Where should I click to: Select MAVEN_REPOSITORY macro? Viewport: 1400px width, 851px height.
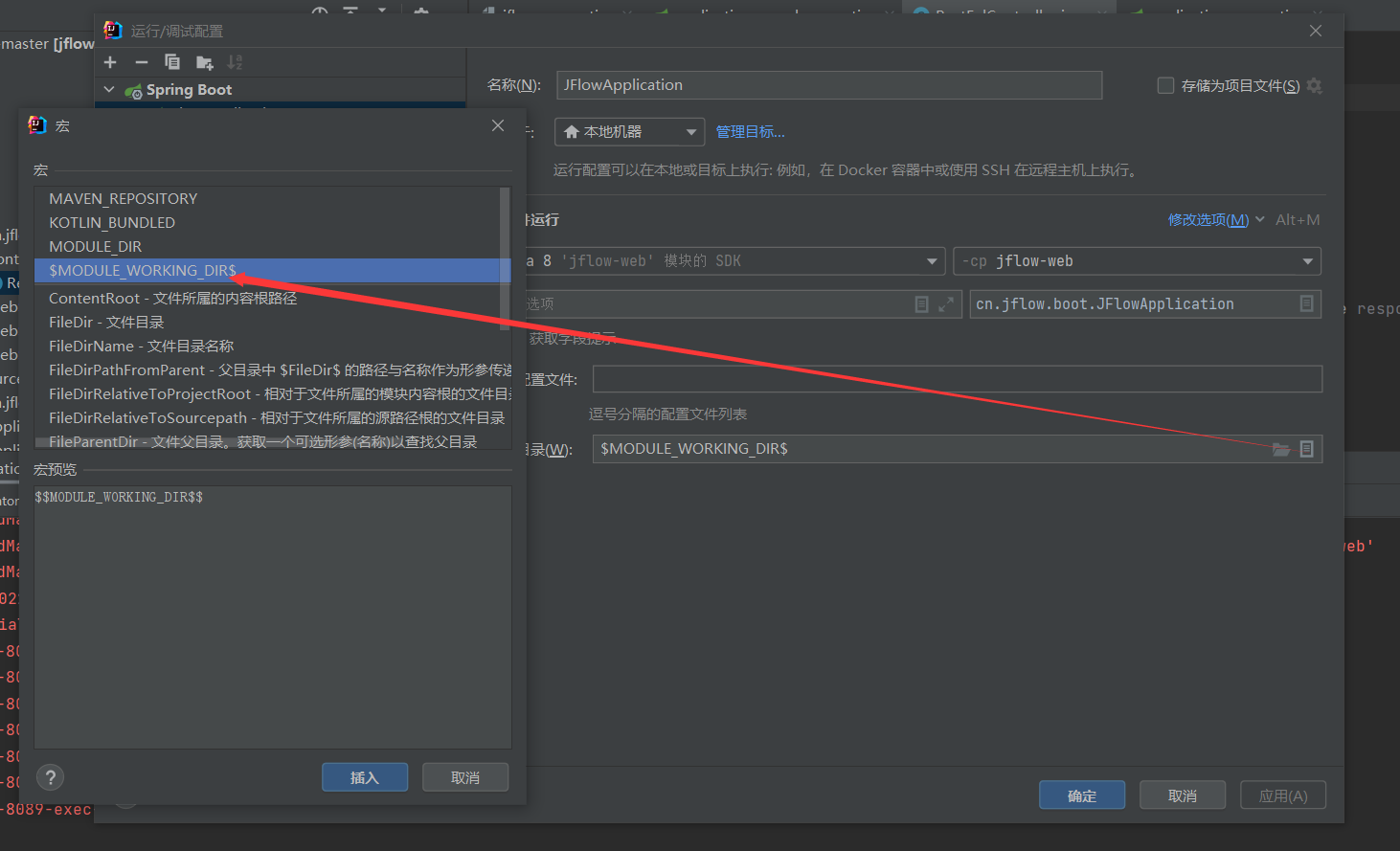click(x=267, y=198)
